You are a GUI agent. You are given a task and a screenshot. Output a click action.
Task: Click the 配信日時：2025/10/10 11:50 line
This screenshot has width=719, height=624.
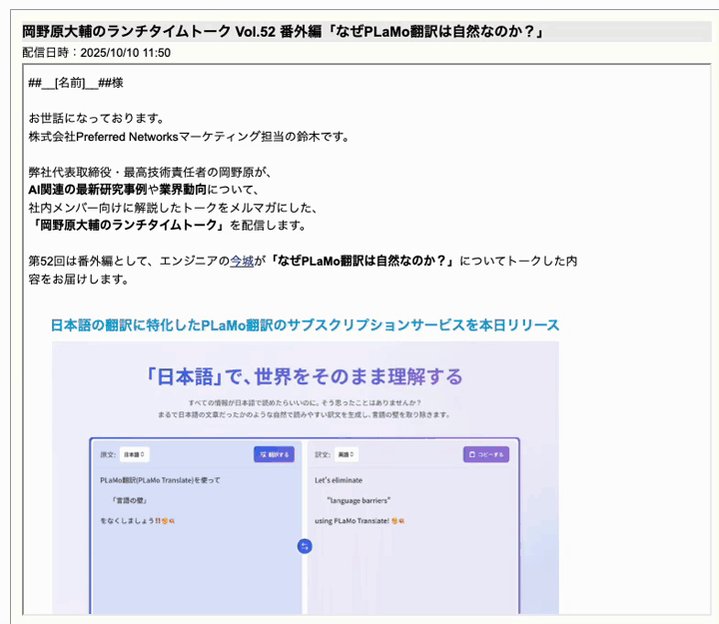point(96,53)
